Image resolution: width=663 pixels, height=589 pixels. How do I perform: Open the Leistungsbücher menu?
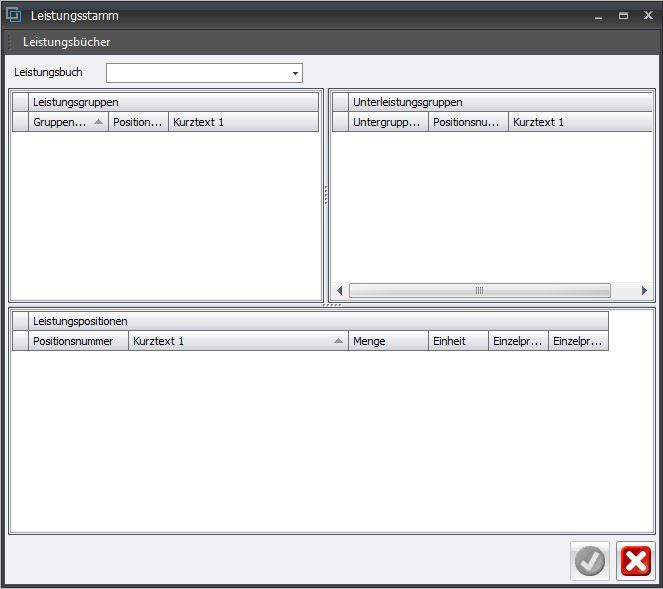66,42
